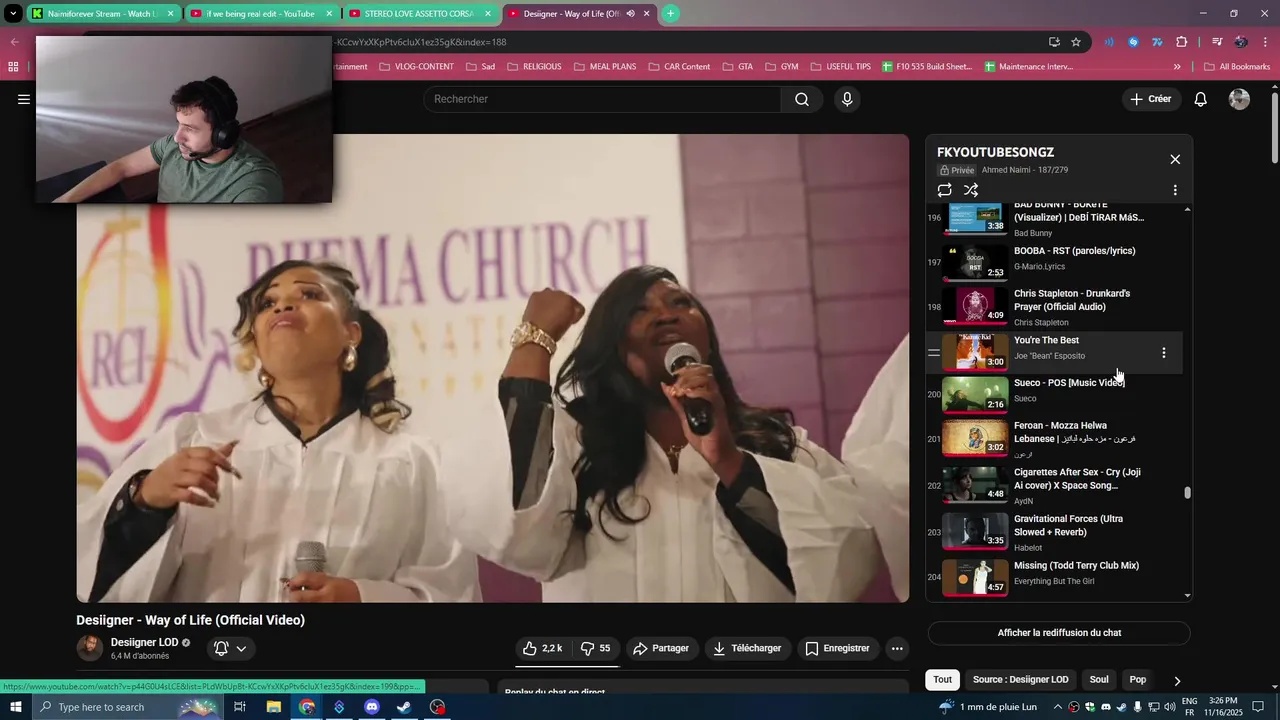1280x720 pixels.
Task: Open YouTube notifications bell
Action: pos(1201,99)
